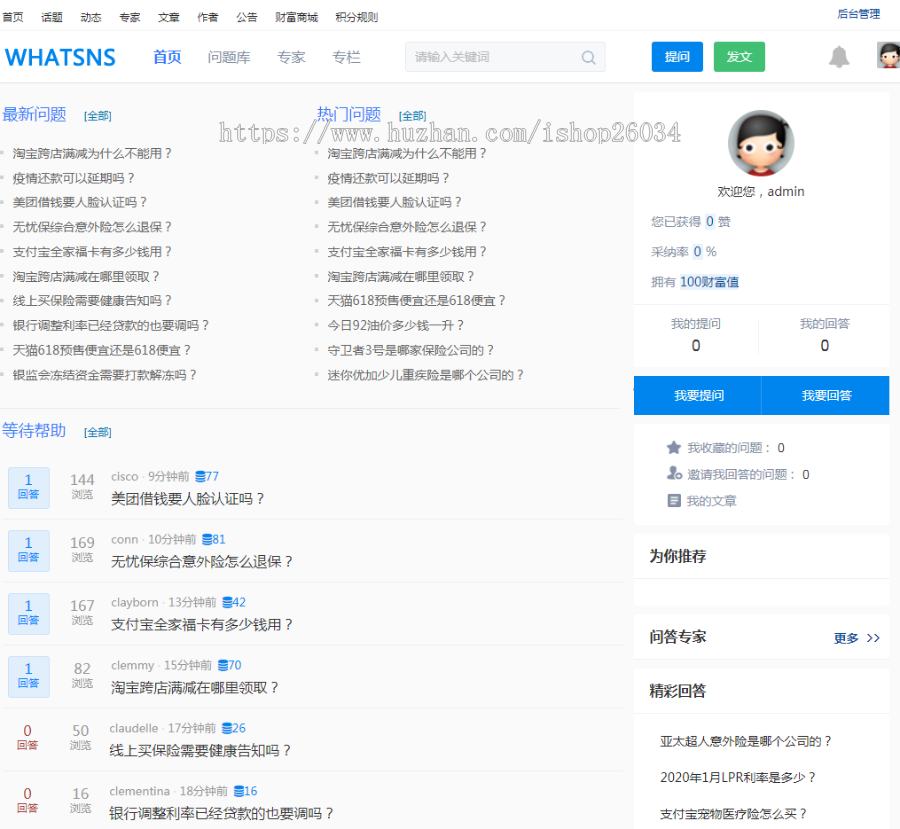Open the 专栏 section tab

pos(346,57)
